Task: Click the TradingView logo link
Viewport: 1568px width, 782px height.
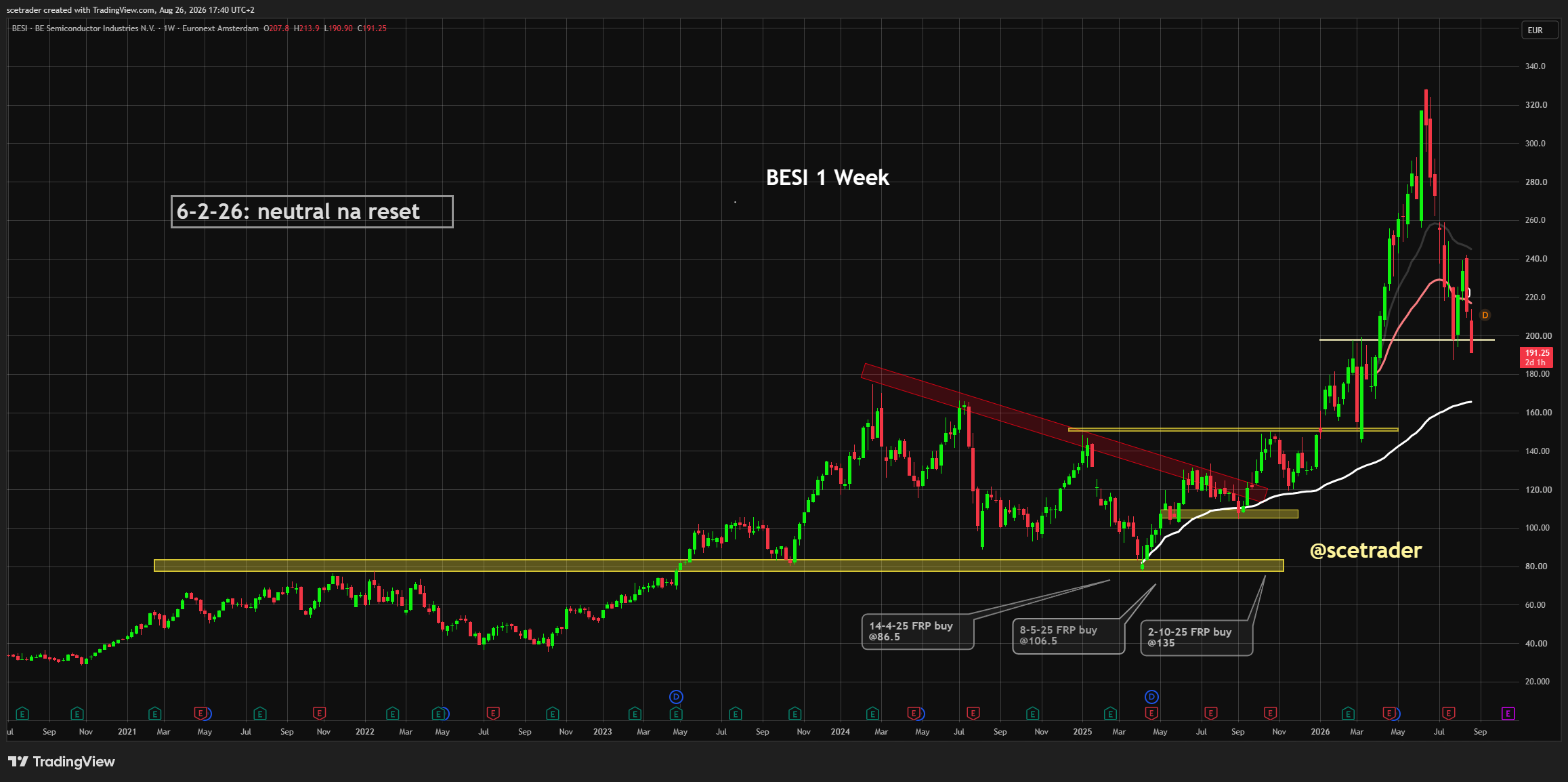Action: (x=62, y=762)
